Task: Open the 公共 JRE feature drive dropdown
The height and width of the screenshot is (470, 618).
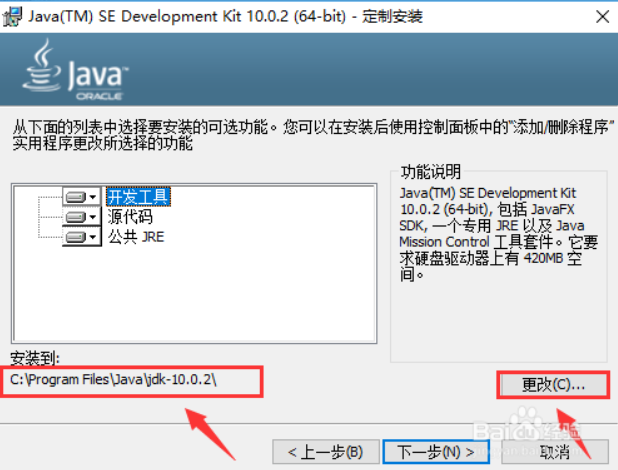Action: 82,237
